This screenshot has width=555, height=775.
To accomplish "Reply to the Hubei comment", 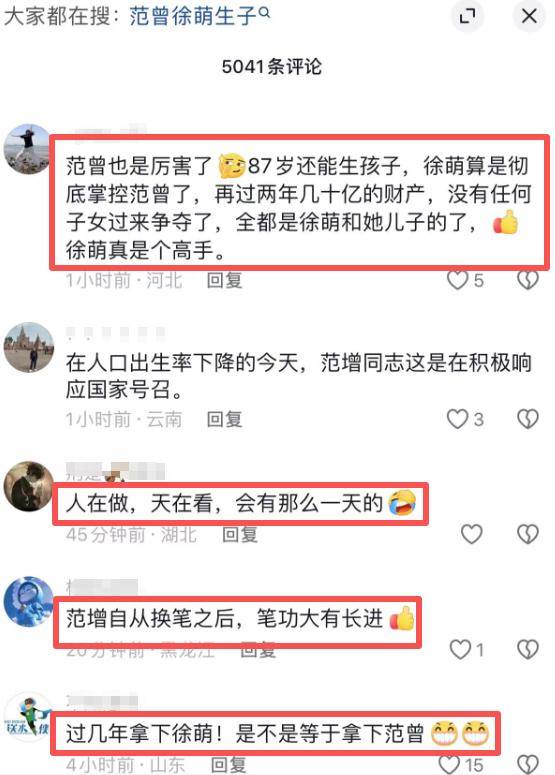I will [x=240, y=534].
